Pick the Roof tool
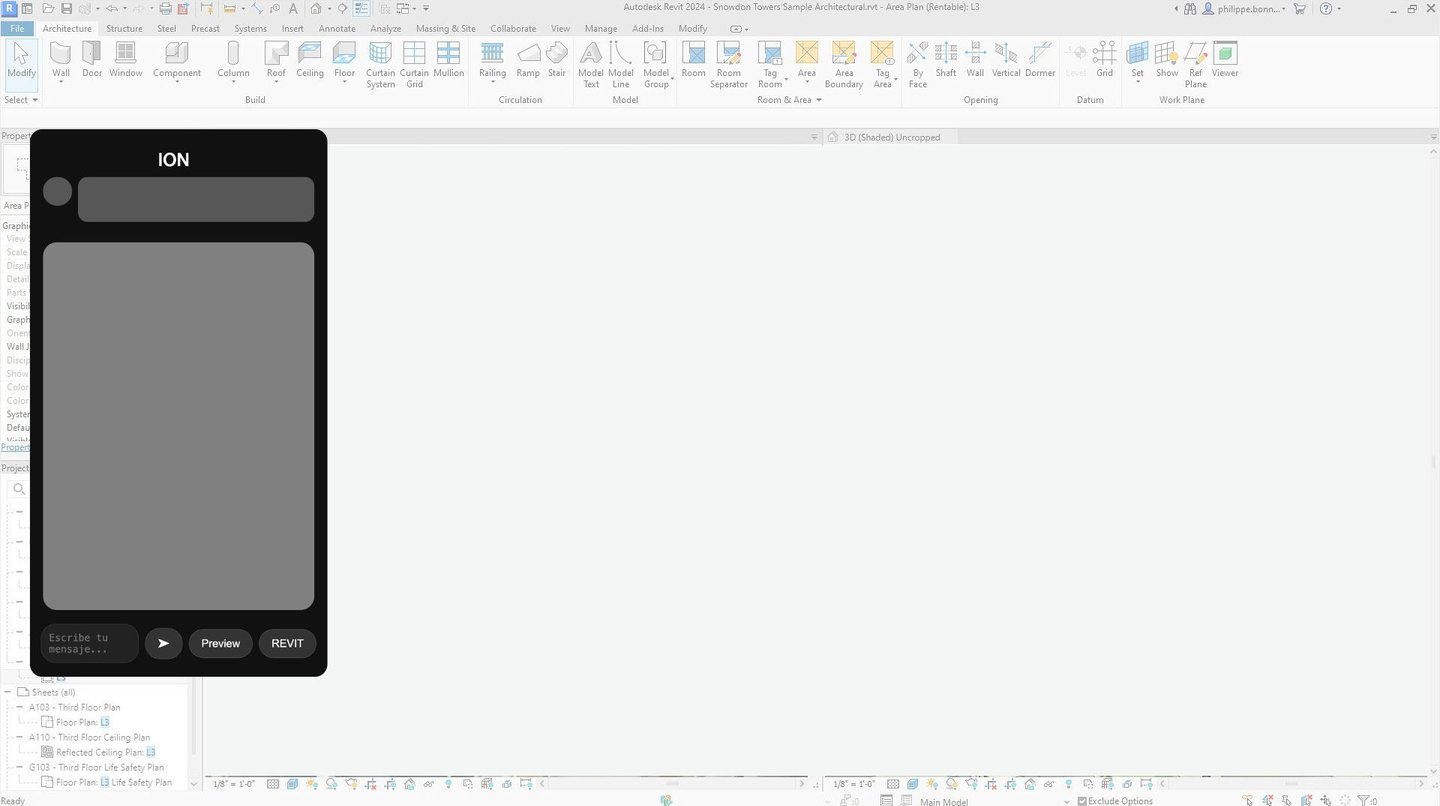 (276, 60)
